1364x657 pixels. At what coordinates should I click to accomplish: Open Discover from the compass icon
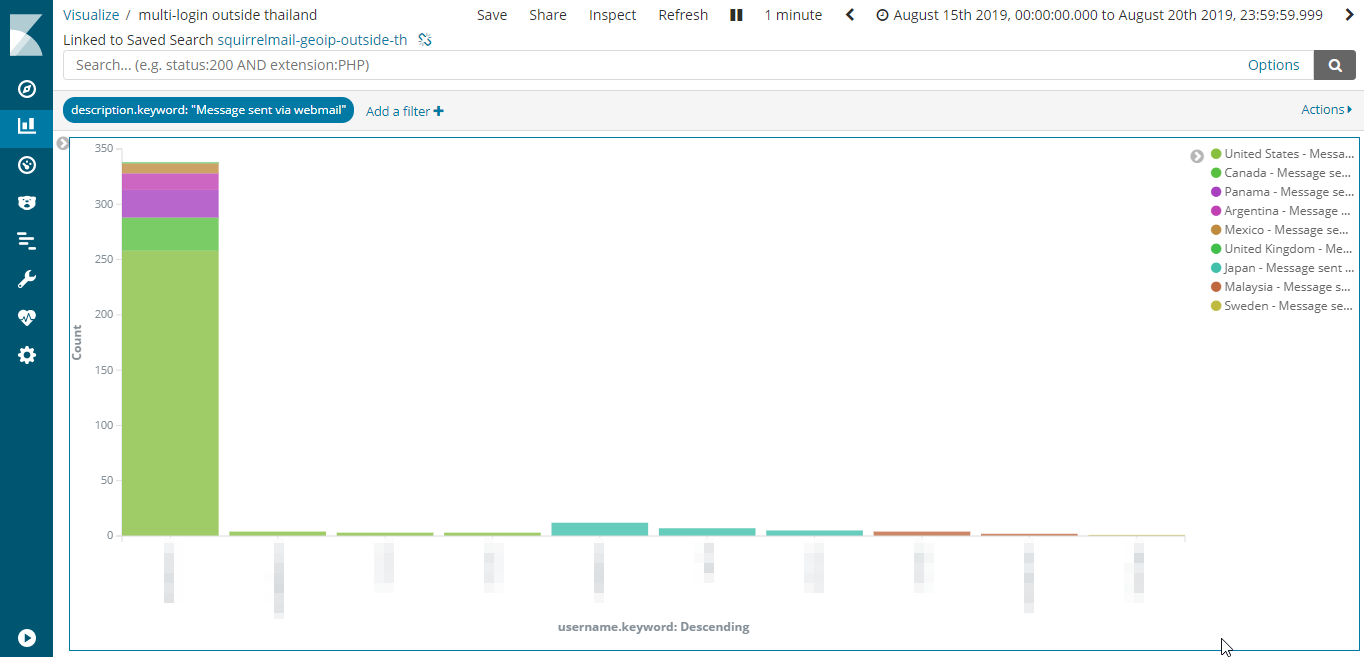(x=27, y=89)
